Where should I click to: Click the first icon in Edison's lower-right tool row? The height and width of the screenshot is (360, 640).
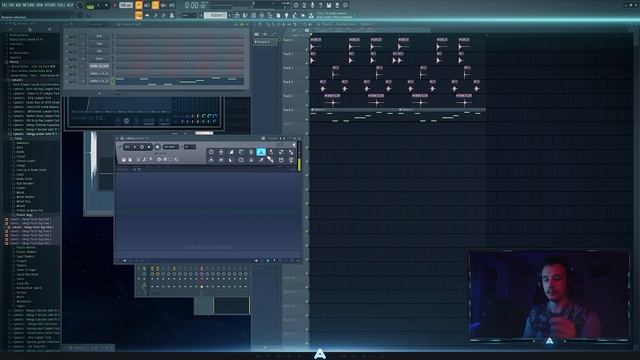(211, 160)
